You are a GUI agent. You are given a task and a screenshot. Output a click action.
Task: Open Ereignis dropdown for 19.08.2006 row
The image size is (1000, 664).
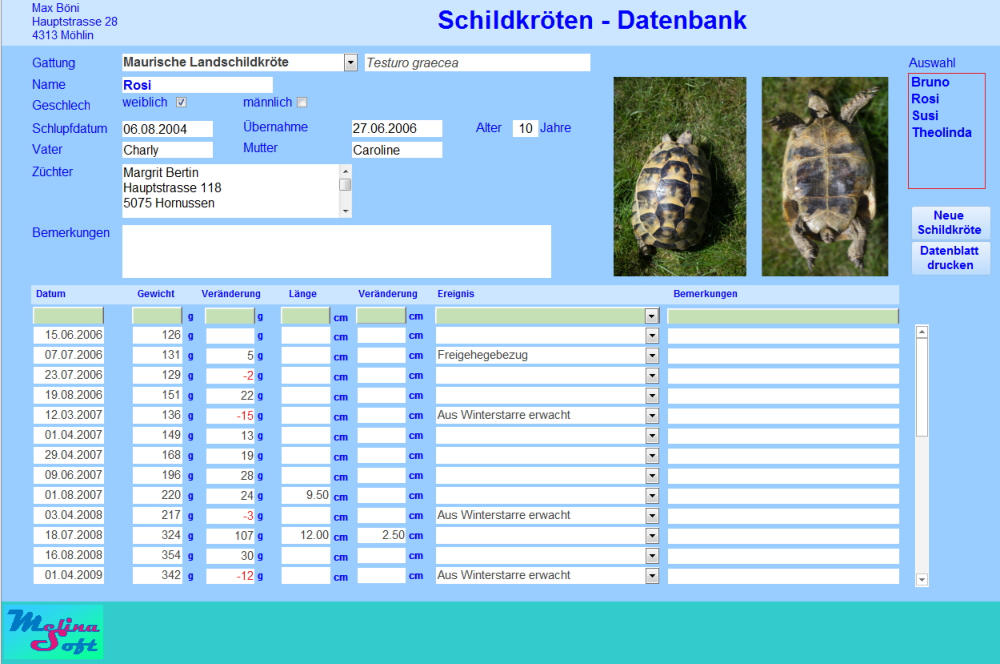coord(651,395)
